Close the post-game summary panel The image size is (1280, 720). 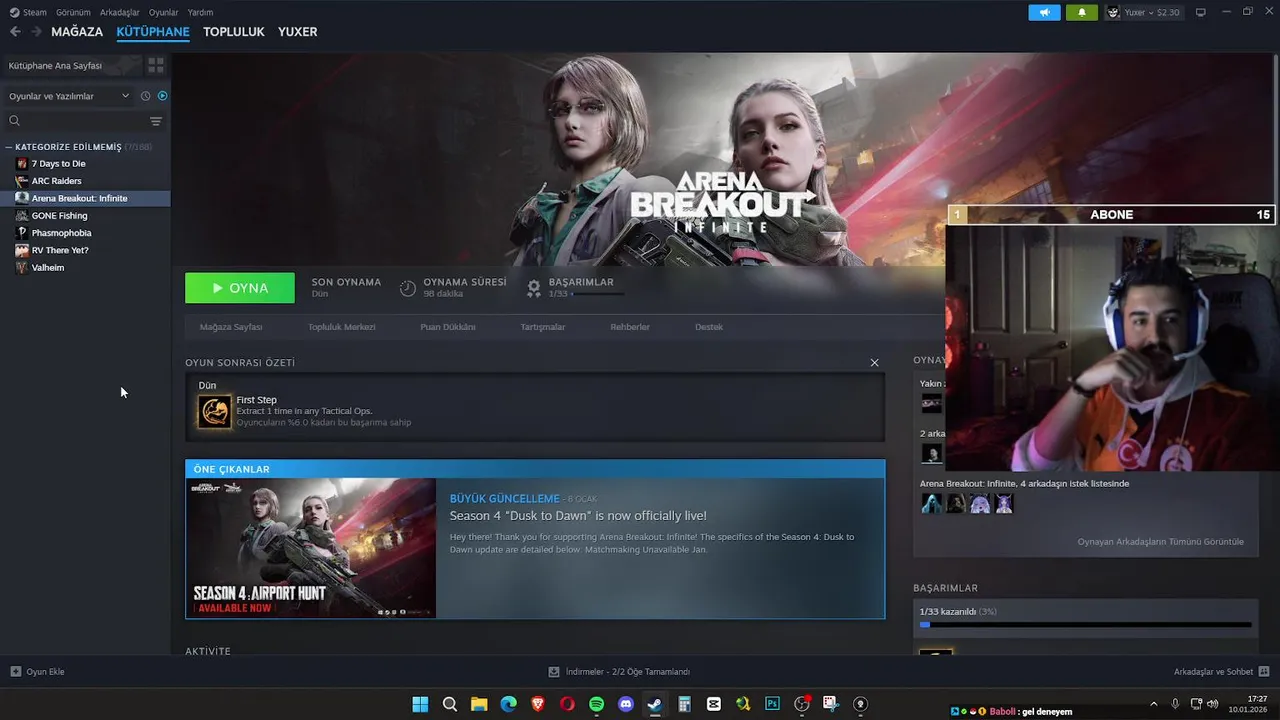pyautogui.click(x=874, y=363)
